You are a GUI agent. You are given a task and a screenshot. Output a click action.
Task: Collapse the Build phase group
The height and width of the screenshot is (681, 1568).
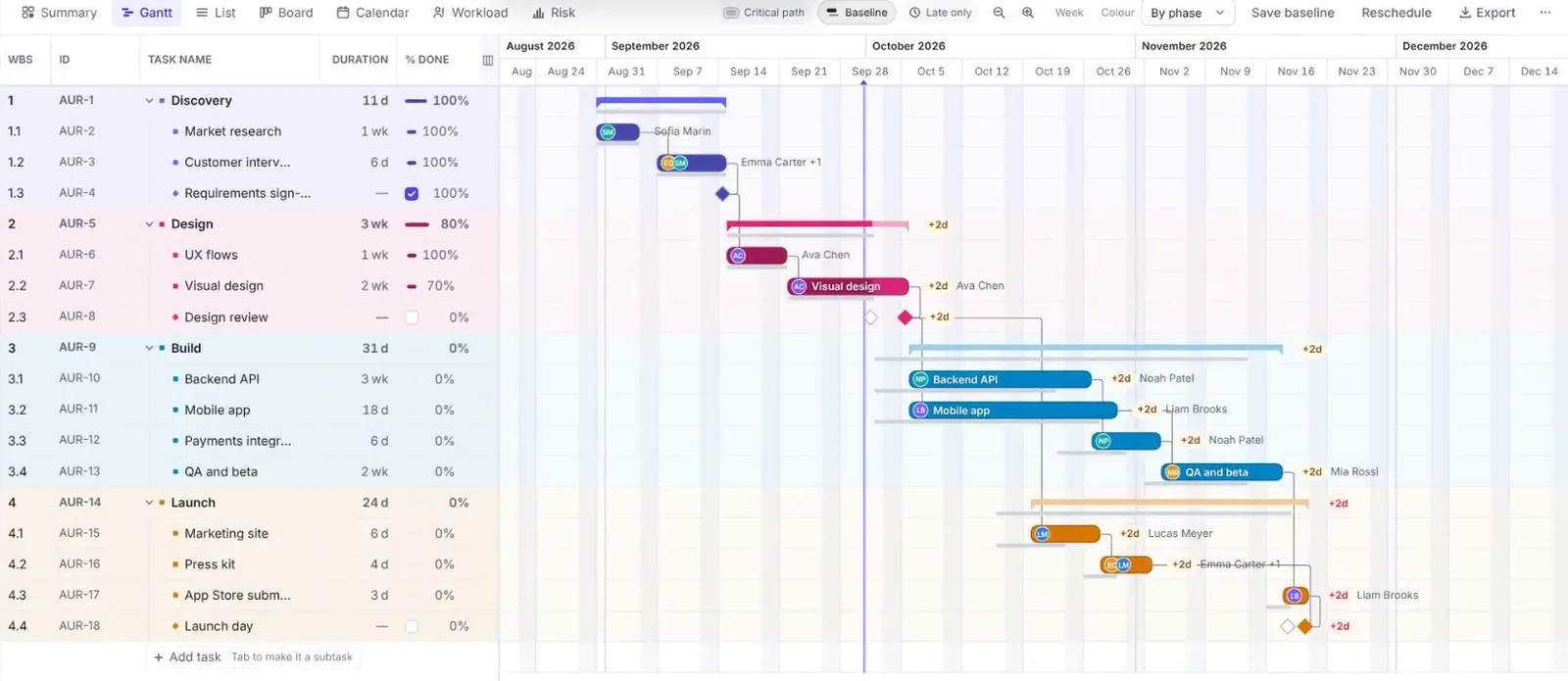coord(149,348)
